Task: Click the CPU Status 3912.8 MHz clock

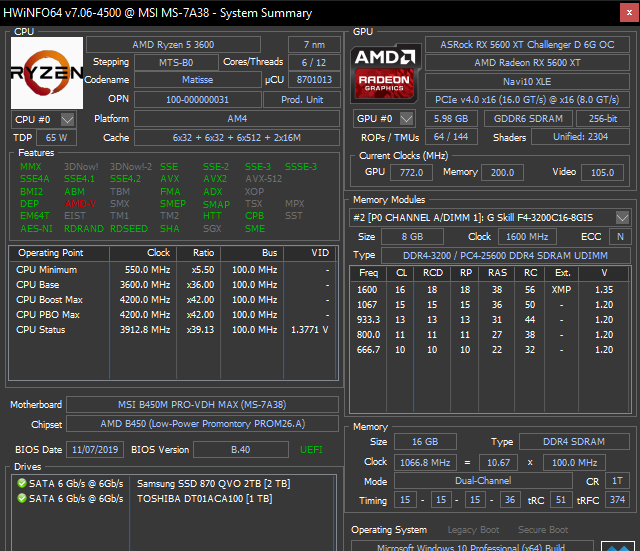Action: (x=145, y=330)
